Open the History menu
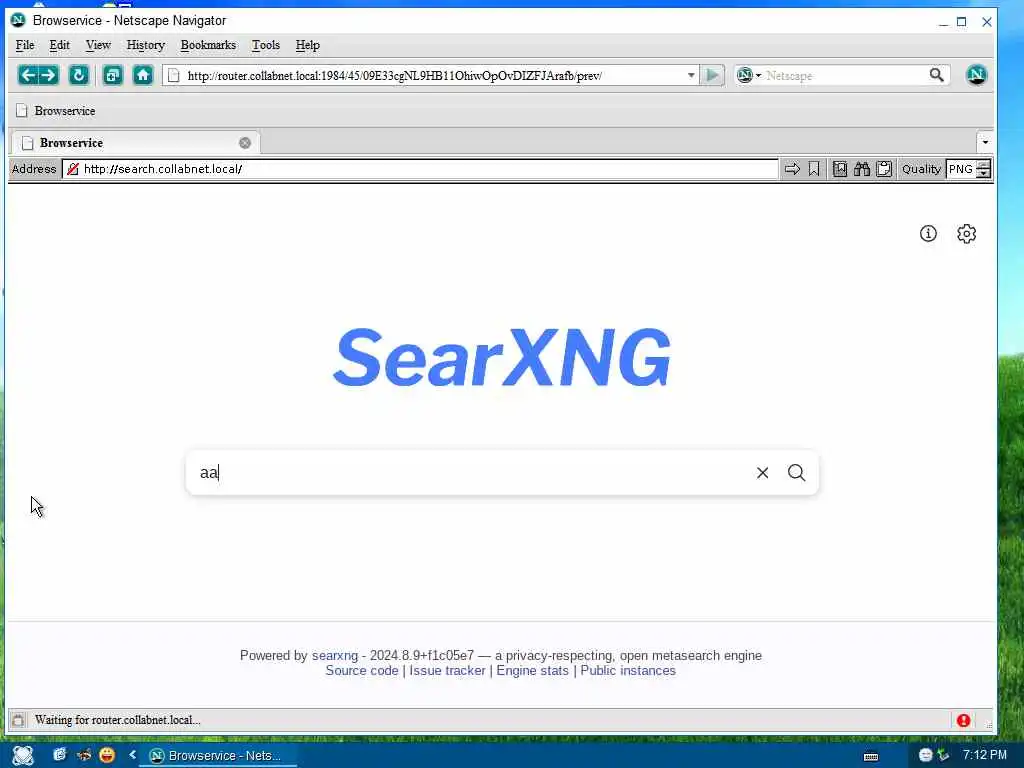Image resolution: width=1024 pixels, height=768 pixels. (x=146, y=45)
